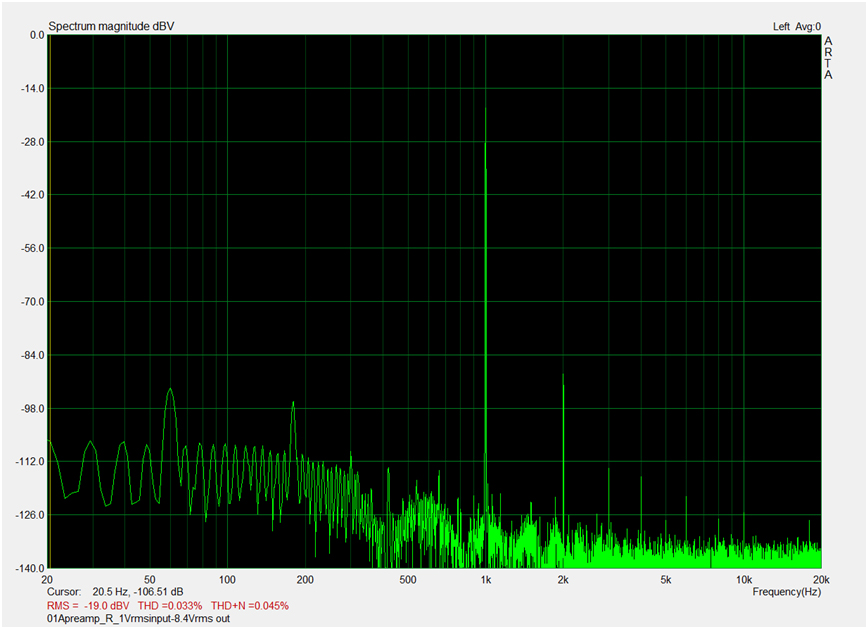The image size is (868, 629).
Task: Click the -70.0 y-axis label
Action: [30, 302]
